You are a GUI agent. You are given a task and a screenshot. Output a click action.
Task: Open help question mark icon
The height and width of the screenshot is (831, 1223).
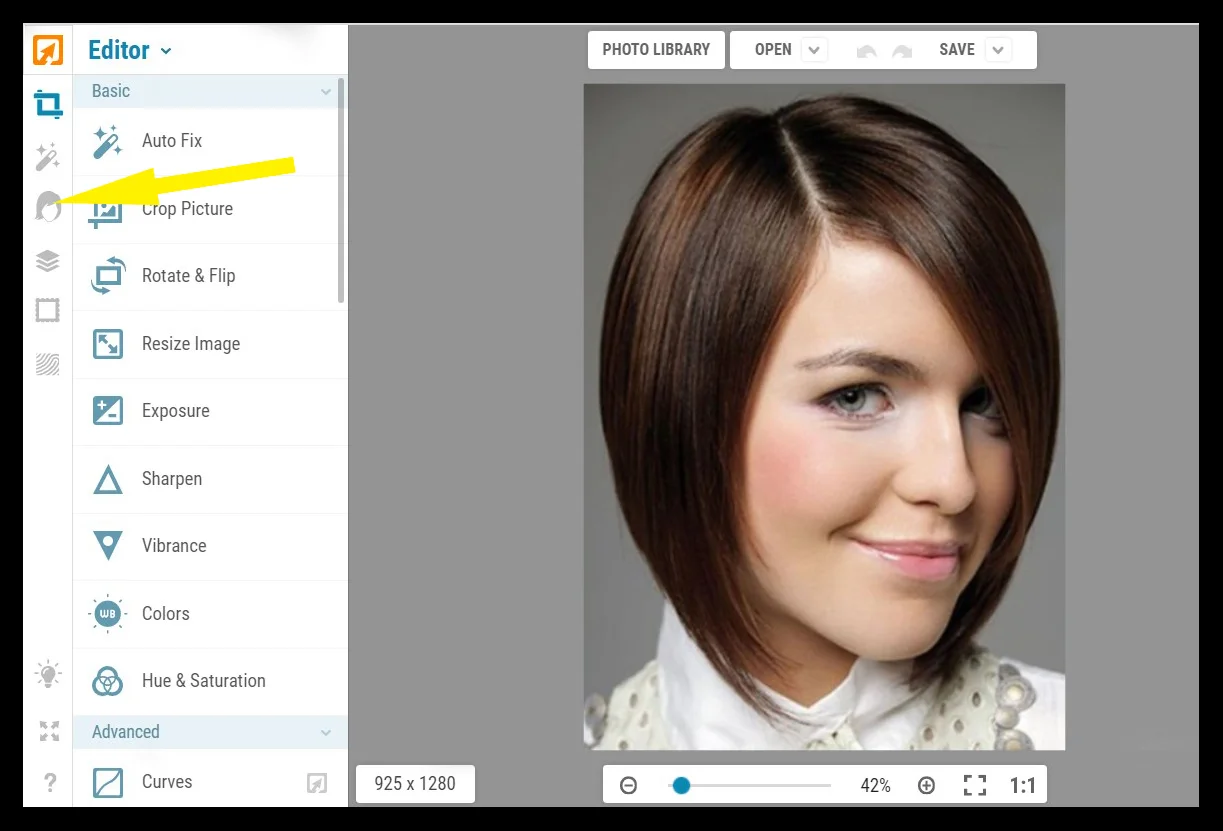[x=50, y=783]
